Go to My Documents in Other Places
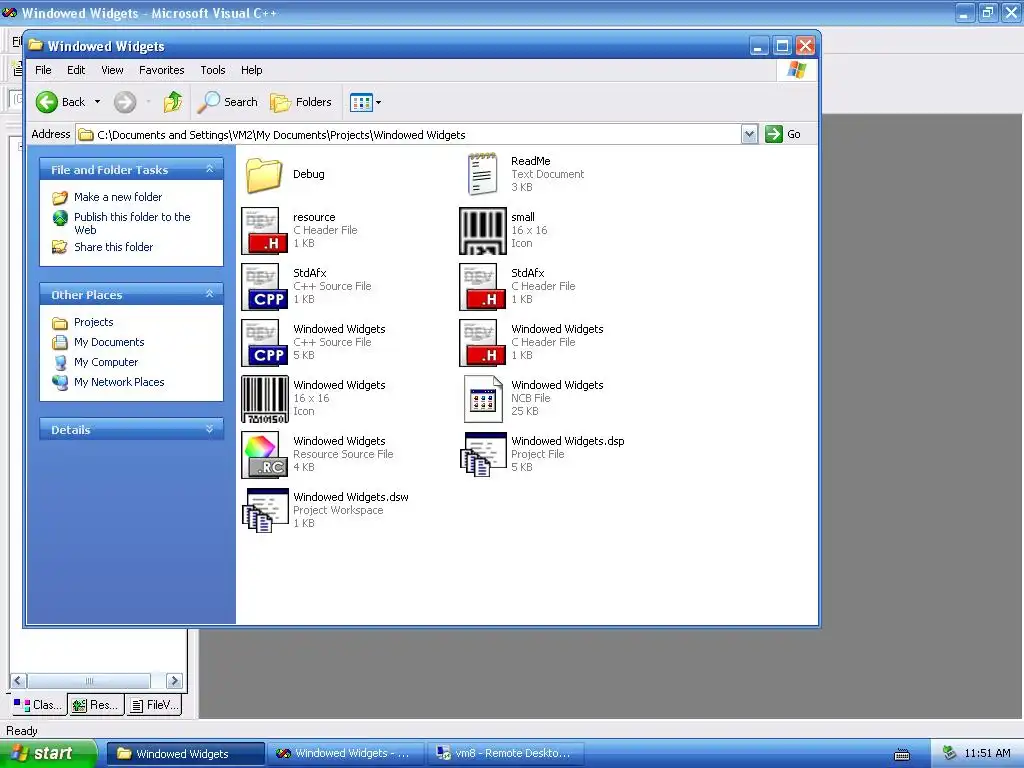Image resolution: width=1024 pixels, height=768 pixels. [109, 342]
